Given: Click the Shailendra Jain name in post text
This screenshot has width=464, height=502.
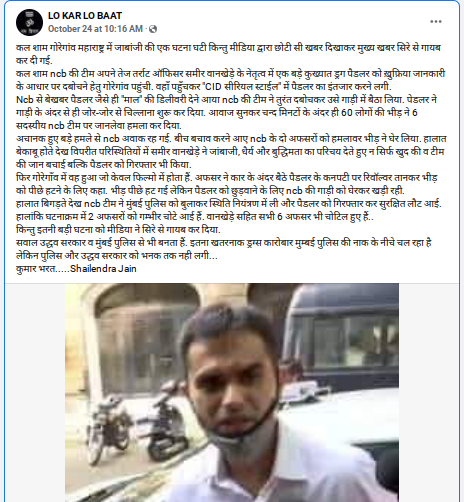Looking at the screenshot, I should click(103, 269).
